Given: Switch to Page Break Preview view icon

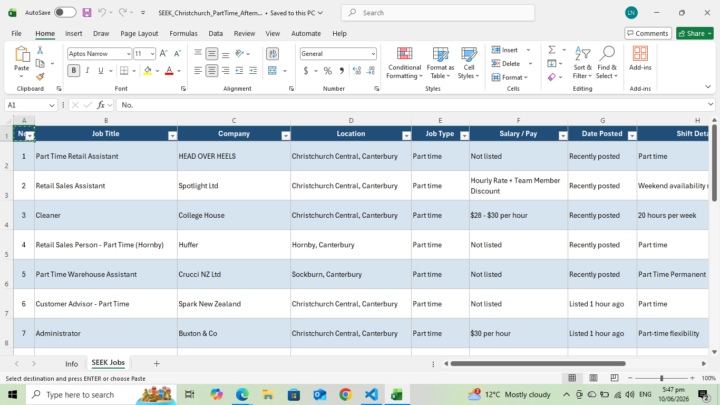Looking at the screenshot, I should pos(614,378).
